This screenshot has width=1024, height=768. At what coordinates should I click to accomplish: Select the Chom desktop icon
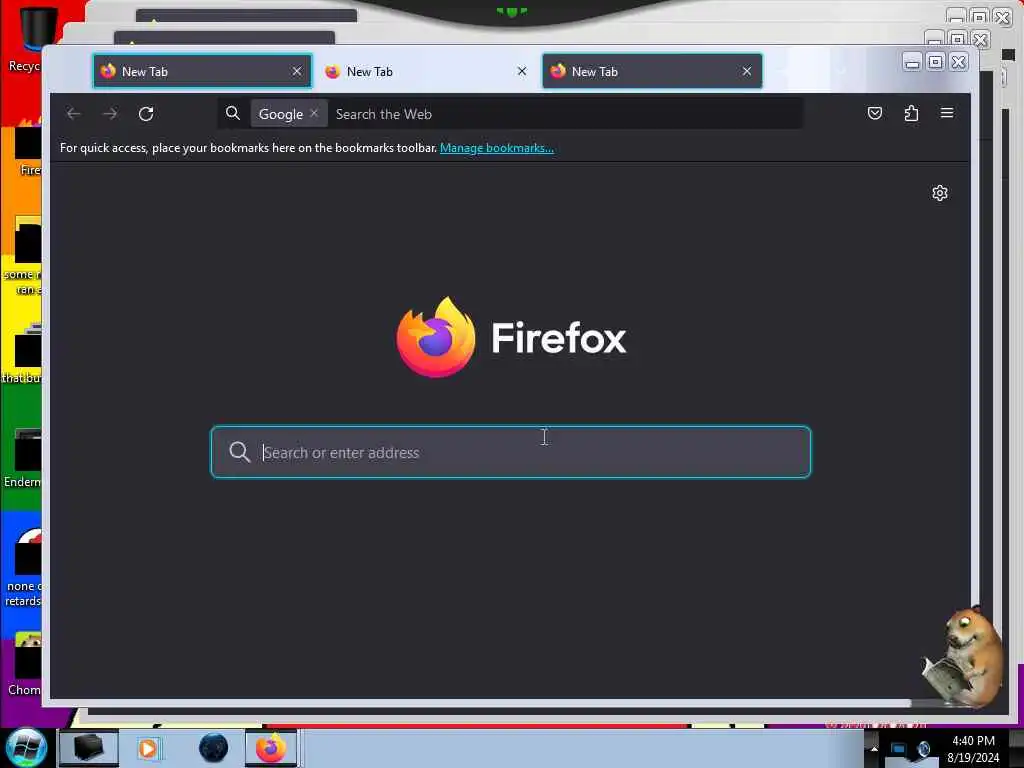[24, 665]
